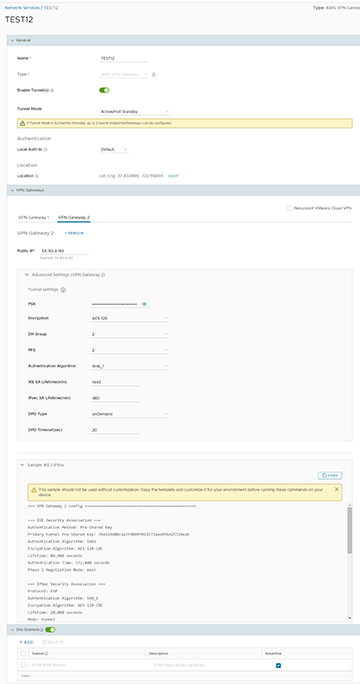Reveal the PSK with the eye icon
The width and height of the screenshot is (360, 684).
point(144,304)
